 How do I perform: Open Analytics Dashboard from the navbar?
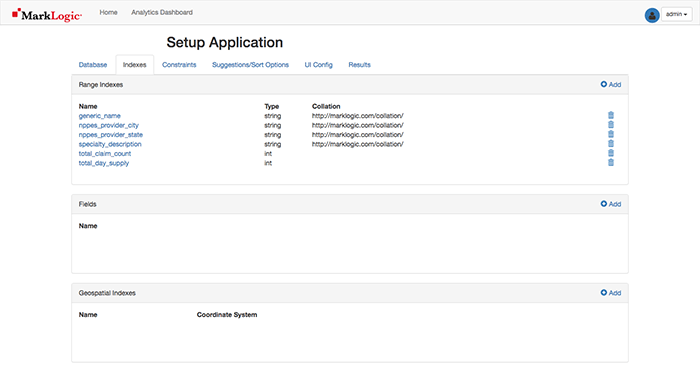pos(162,12)
